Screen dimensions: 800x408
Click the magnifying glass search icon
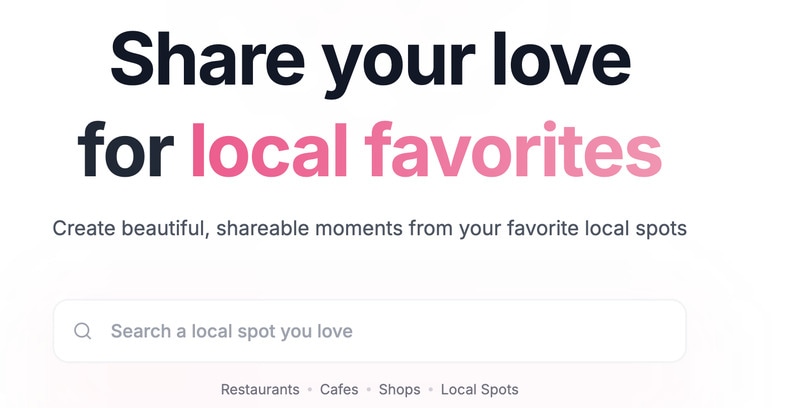click(x=83, y=331)
